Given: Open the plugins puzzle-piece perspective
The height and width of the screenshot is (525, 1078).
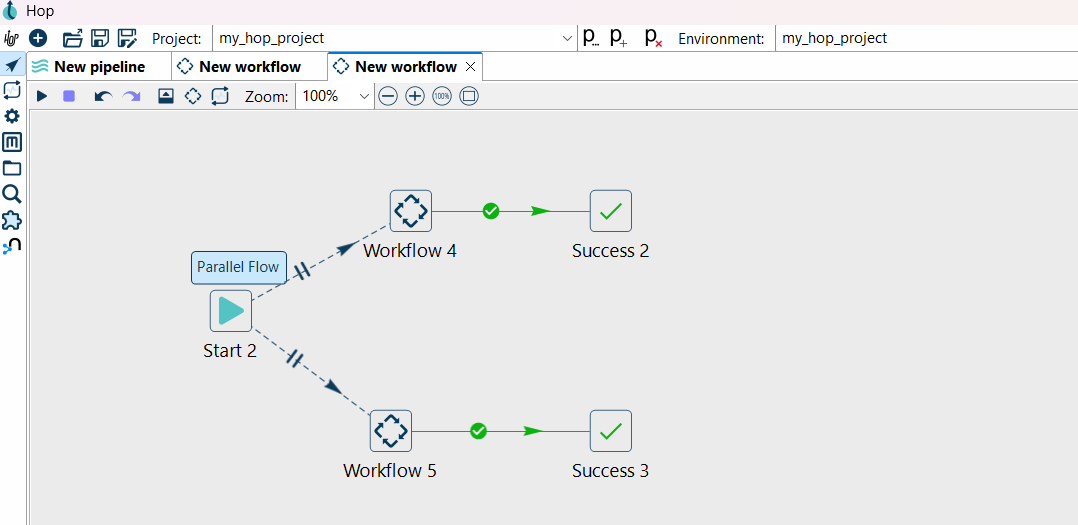Looking at the screenshot, I should coord(12,220).
